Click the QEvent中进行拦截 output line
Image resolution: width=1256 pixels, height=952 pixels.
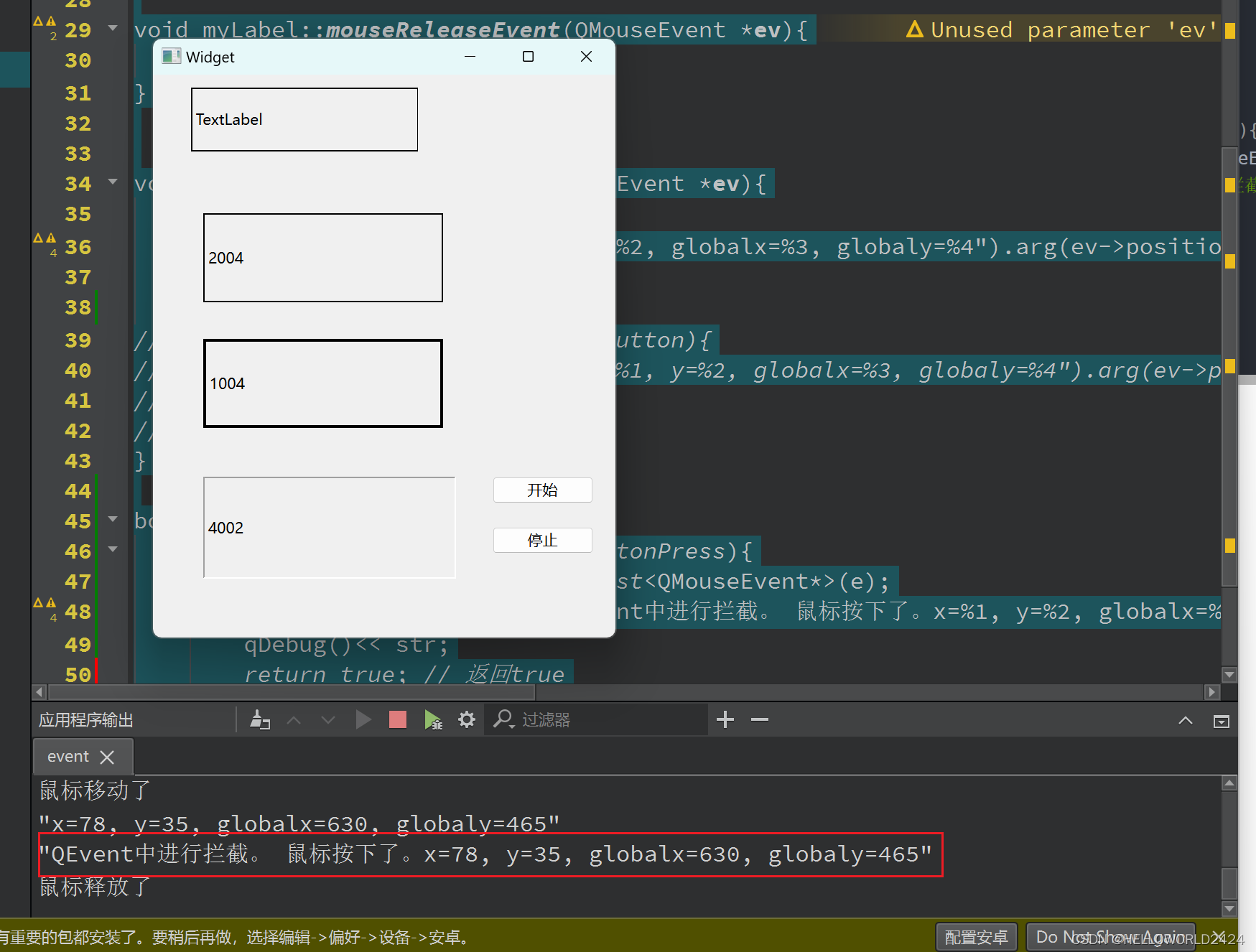[485, 854]
